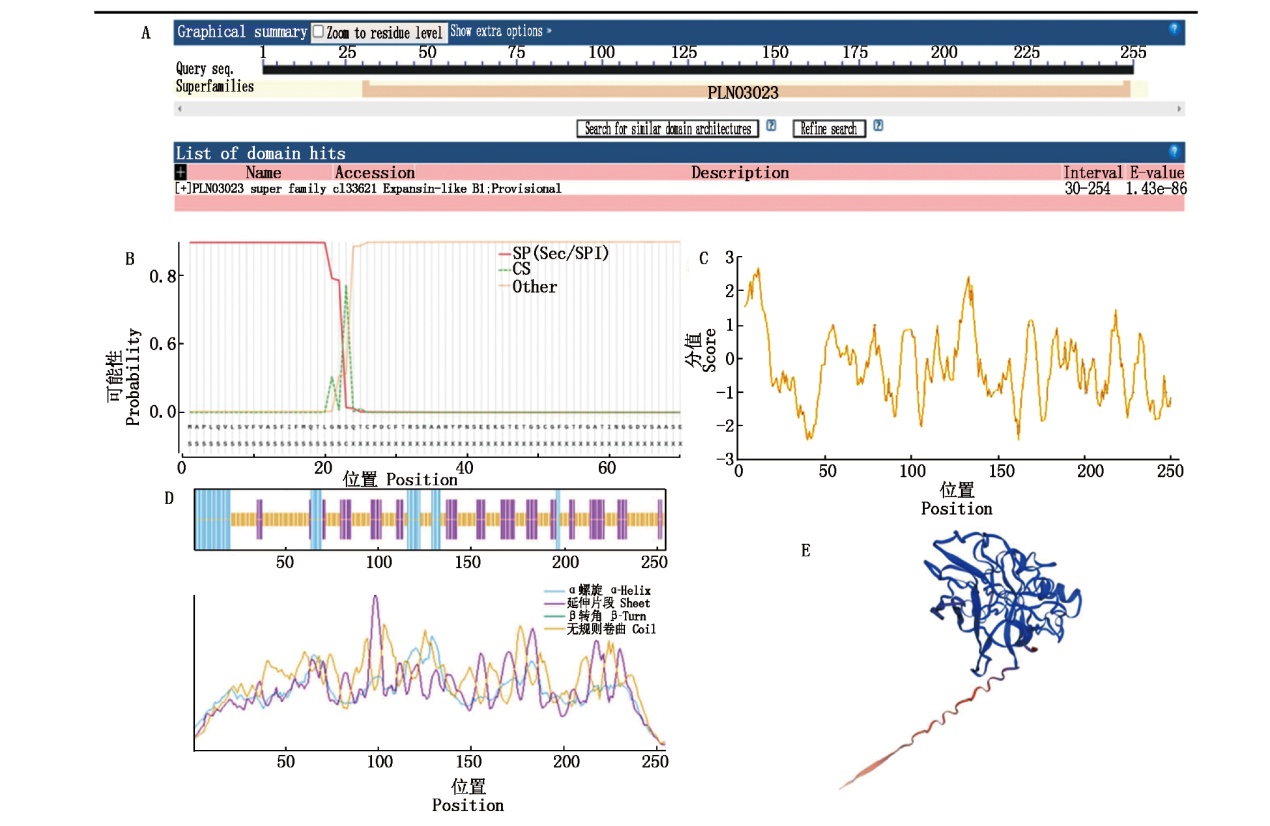Screen dimensions: 1270x826
Task: Expand the [+] PLN03023 super family row
Action: coord(183,188)
